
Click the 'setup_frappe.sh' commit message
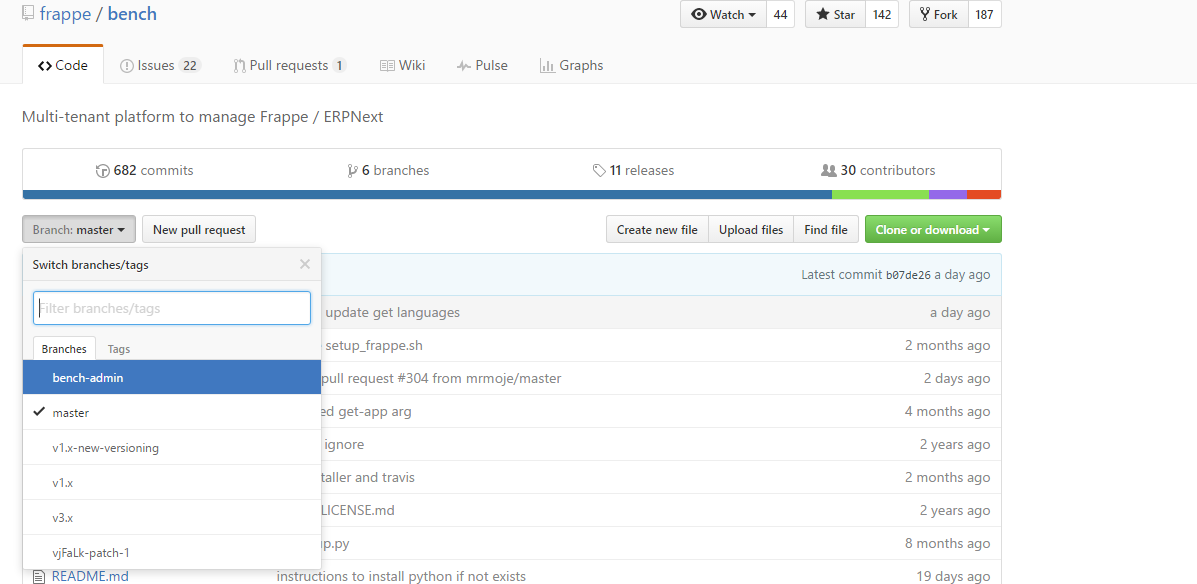(373, 345)
